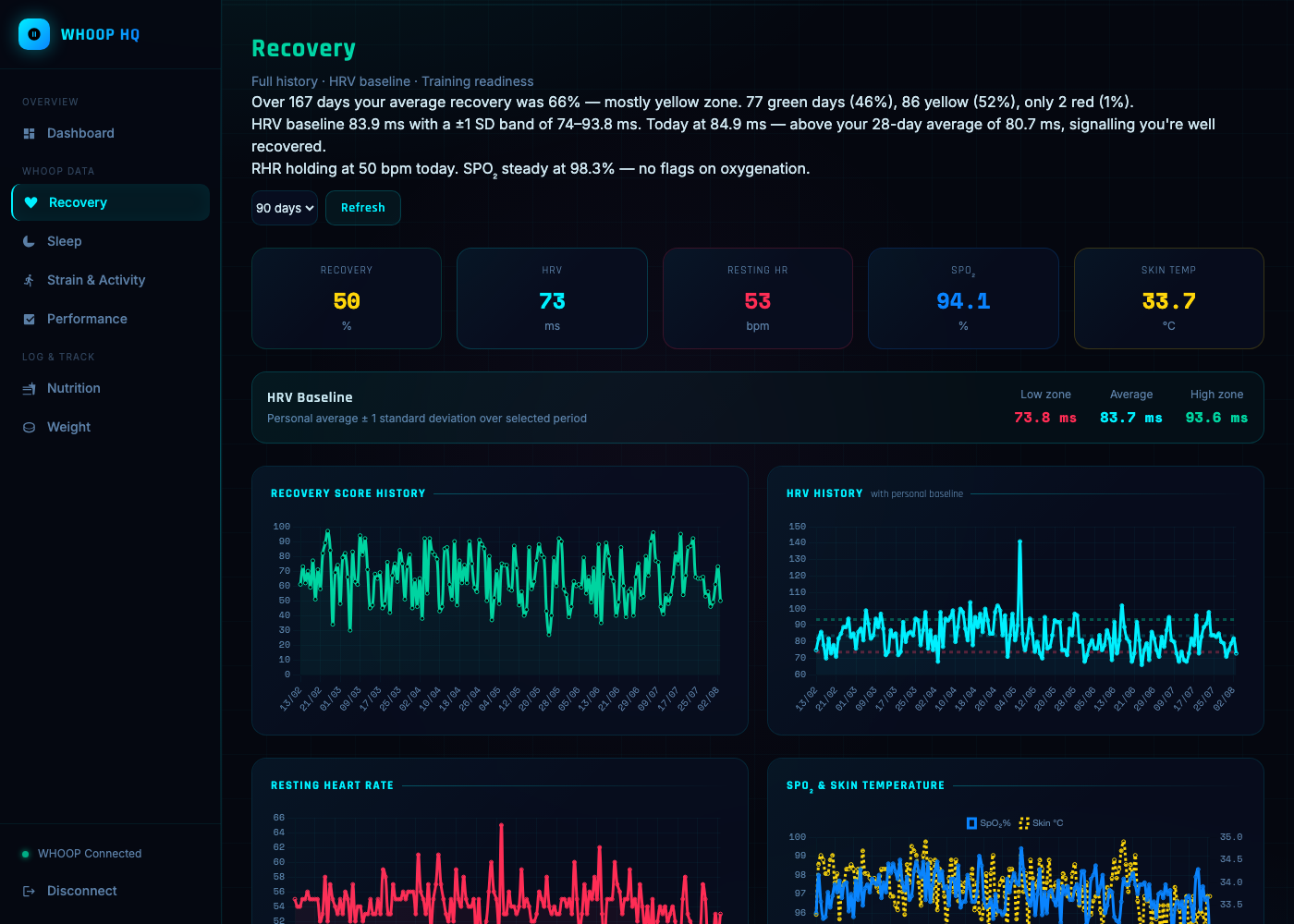
Task: Click the Low zone 73.8 ms value
Action: point(1045,418)
